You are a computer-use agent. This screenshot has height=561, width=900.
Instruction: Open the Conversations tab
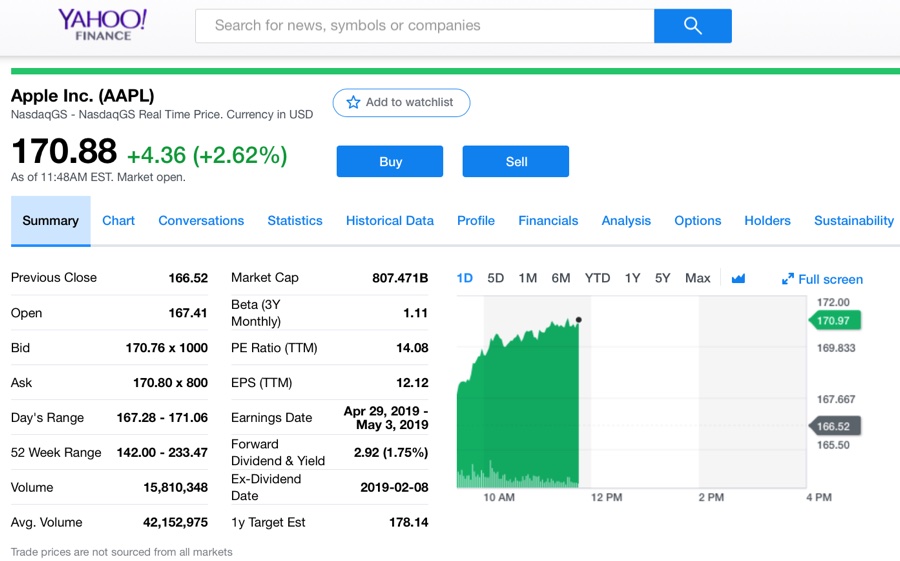[x=201, y=221]
